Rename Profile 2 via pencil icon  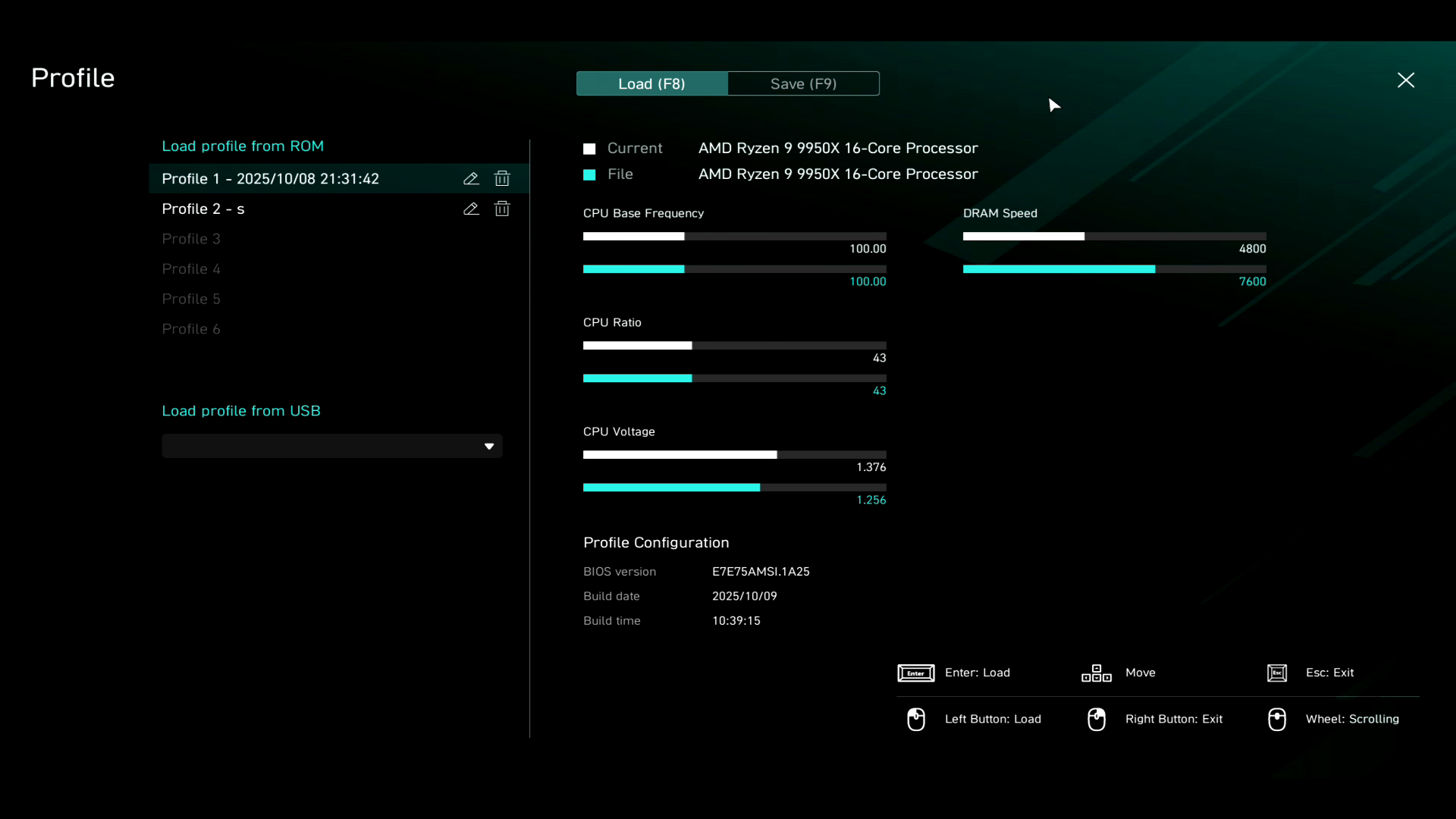coord(471,209)
